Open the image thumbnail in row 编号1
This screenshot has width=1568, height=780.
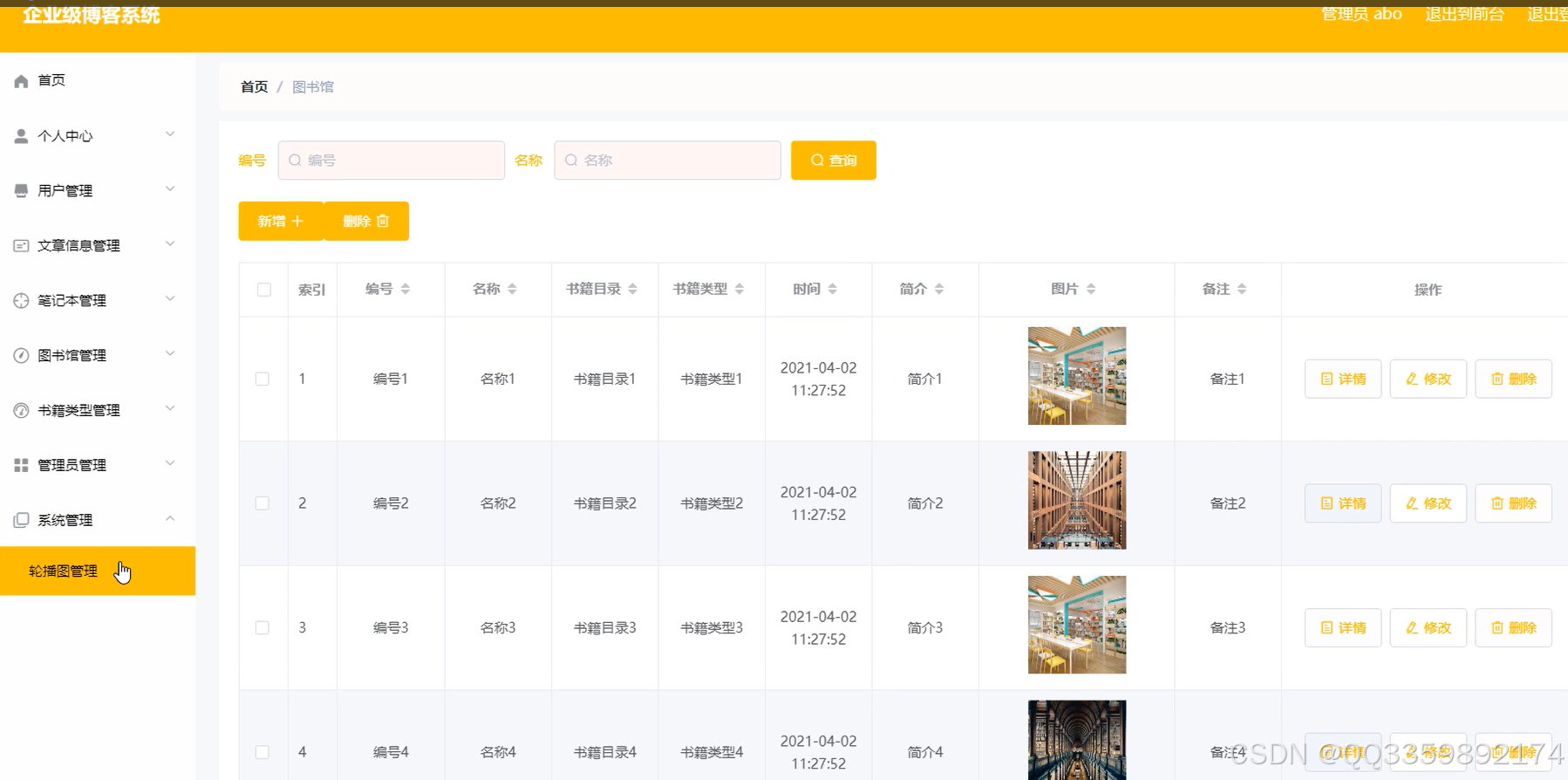tap(1077, 376)
